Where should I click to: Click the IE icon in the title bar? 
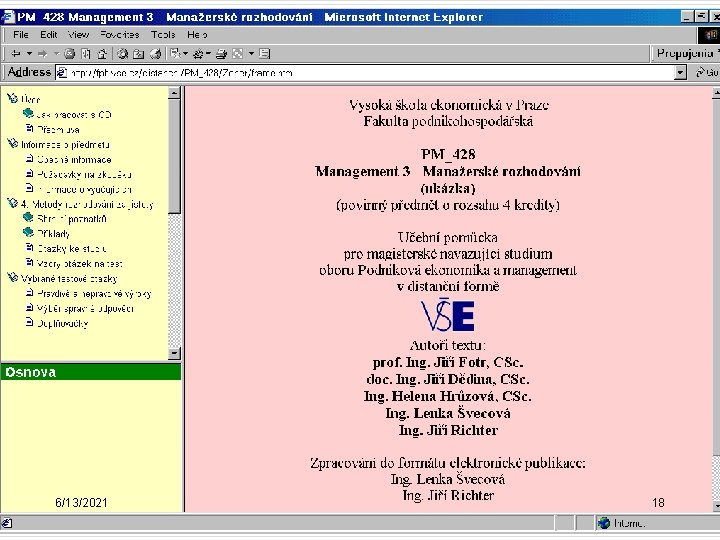coord(7,17)
